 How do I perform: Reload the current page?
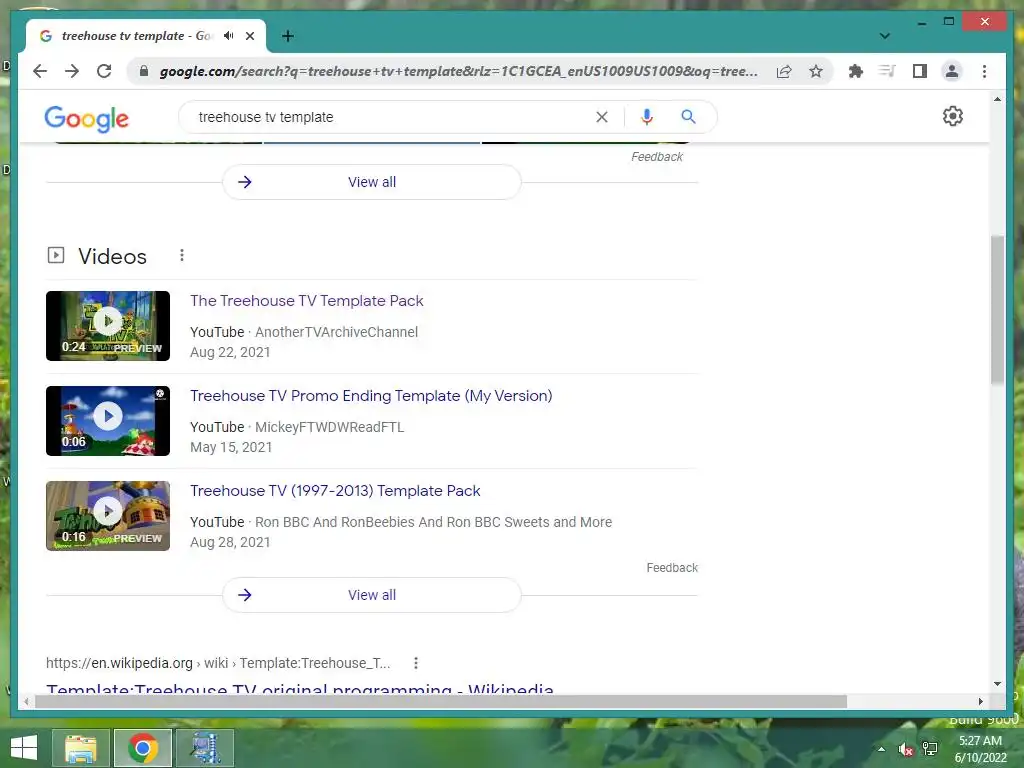point(104,71)
